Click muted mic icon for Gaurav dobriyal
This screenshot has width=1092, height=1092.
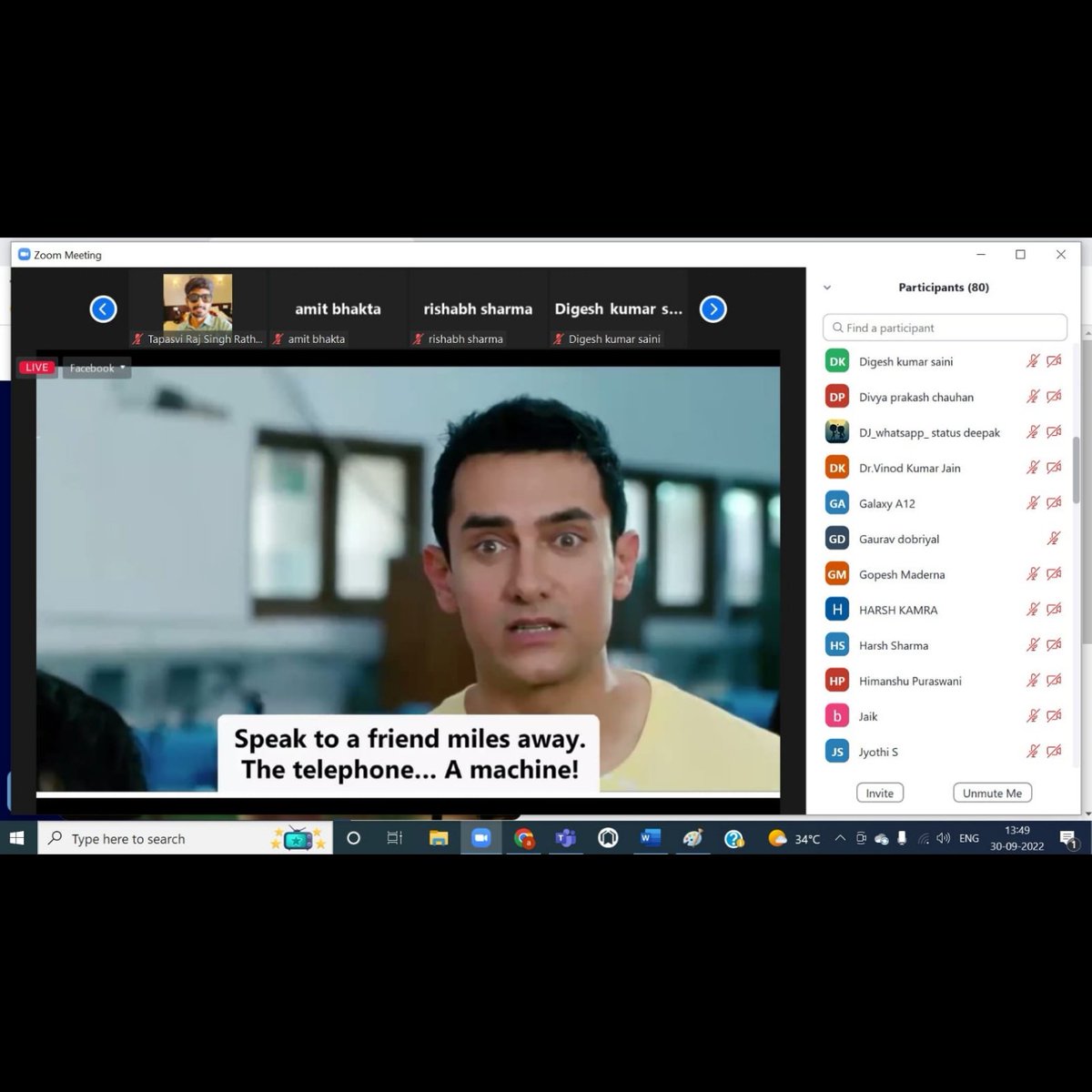[1054, 539]
